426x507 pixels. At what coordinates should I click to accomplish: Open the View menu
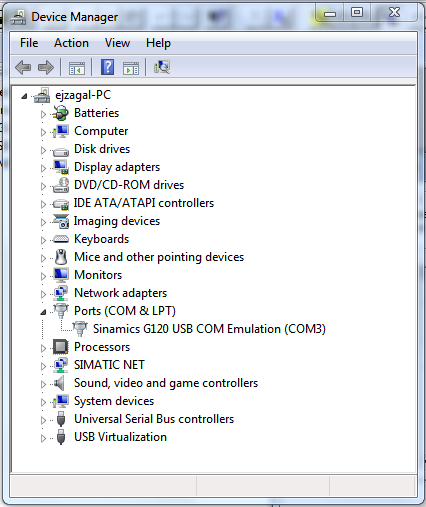[117, 43]
